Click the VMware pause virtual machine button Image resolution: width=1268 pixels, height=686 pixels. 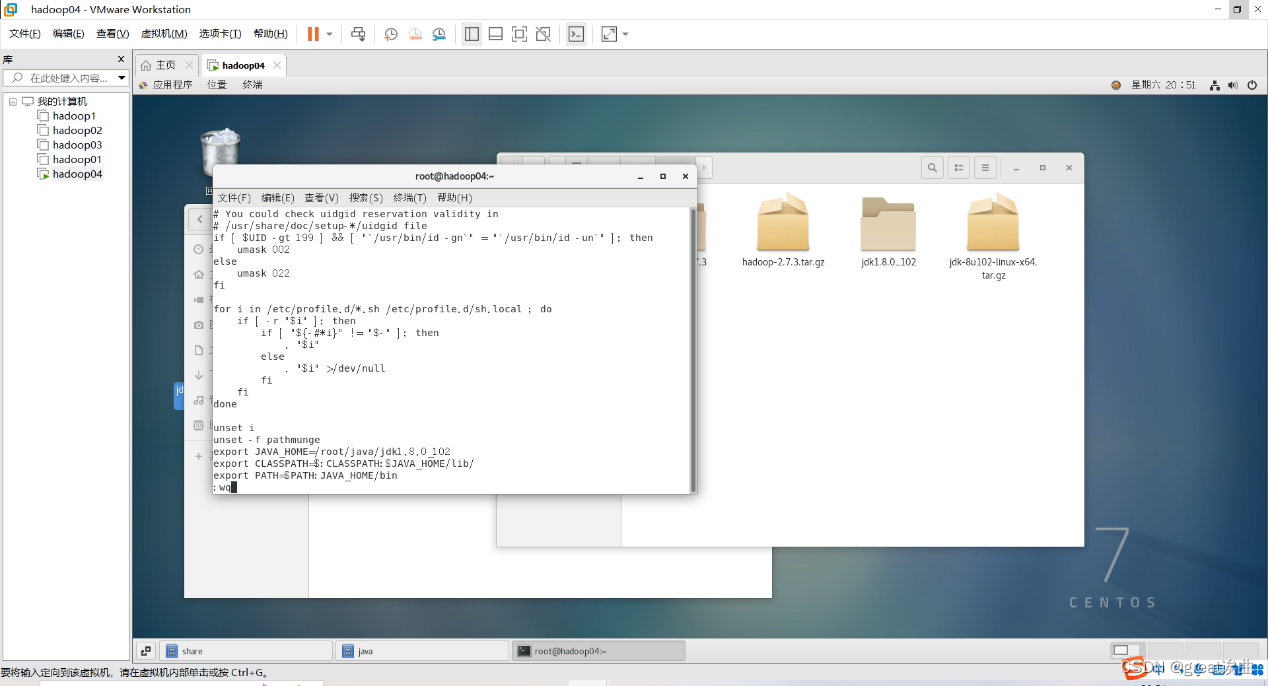coord(313,34)
